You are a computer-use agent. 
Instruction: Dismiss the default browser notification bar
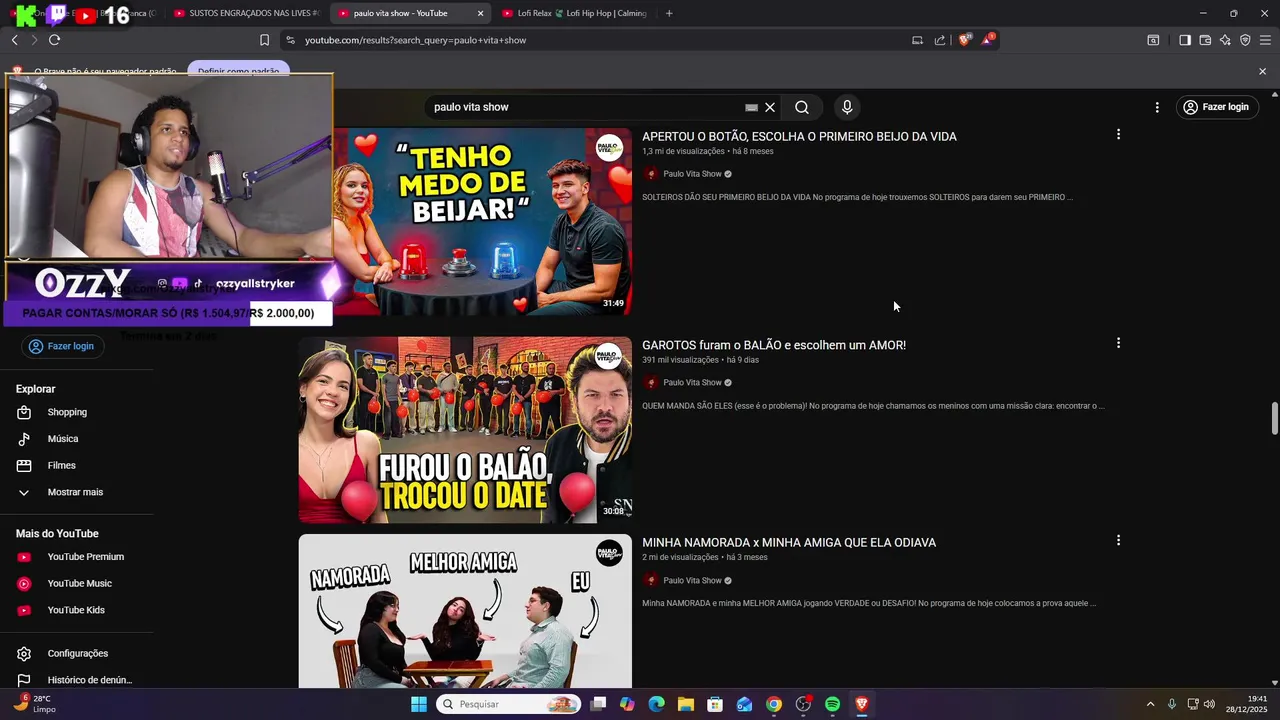click(x=1262, y=71)
